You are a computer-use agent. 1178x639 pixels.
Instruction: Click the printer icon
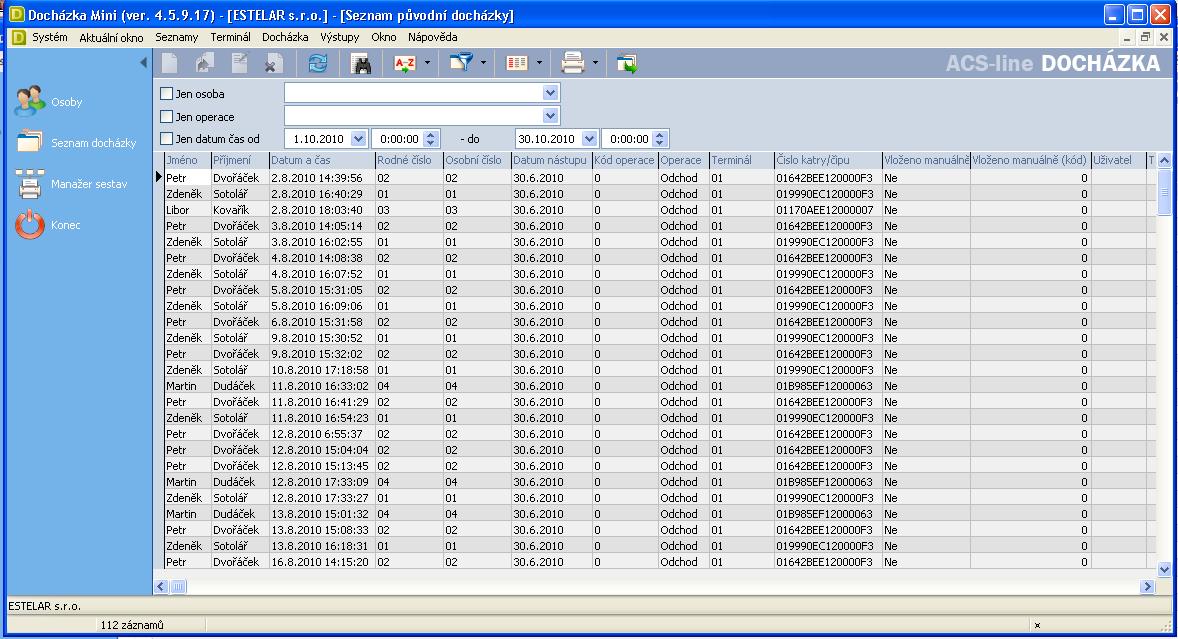572,64
